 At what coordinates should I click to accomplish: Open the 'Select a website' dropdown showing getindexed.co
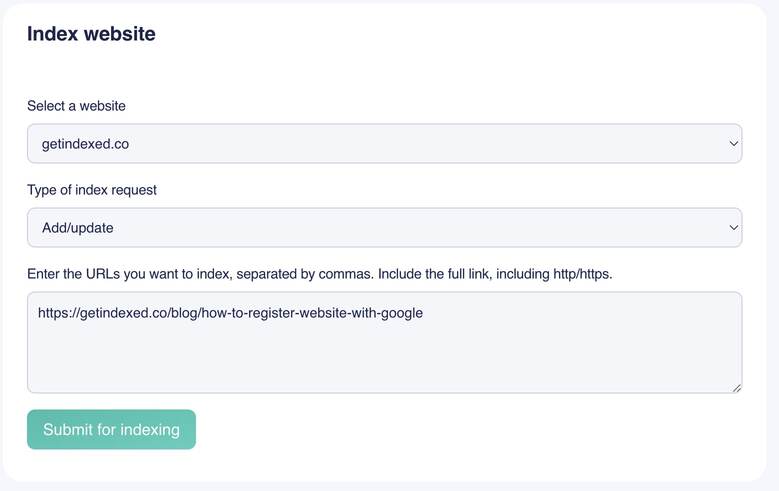[x=385, y=144]
